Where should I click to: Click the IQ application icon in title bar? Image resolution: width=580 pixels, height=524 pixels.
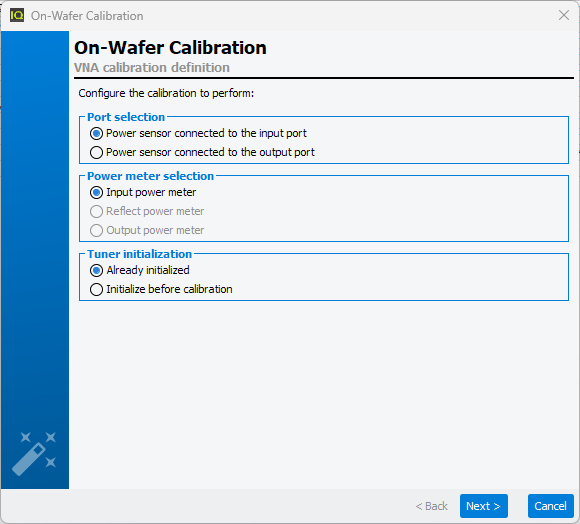click(x=17, y=16)
